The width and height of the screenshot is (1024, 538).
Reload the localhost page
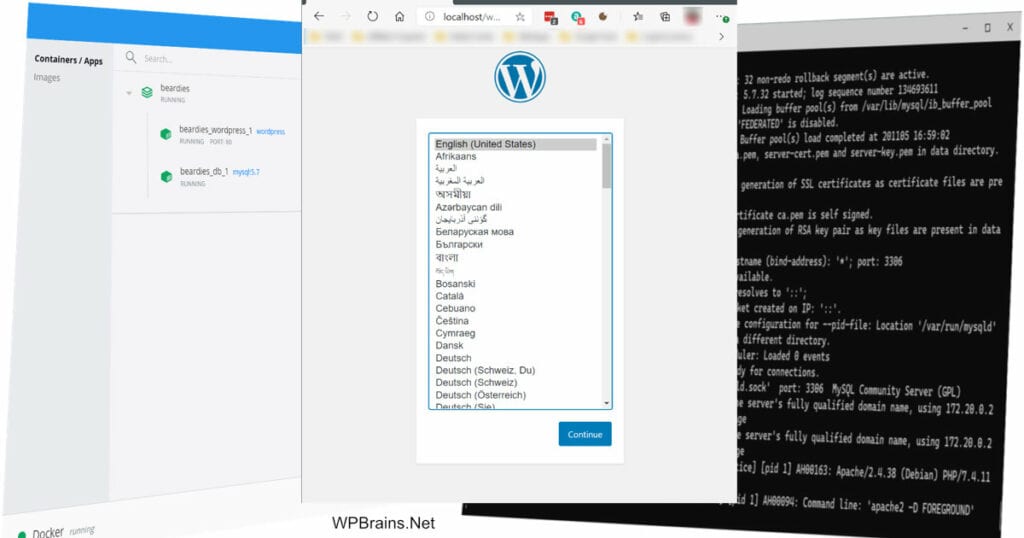372,16
